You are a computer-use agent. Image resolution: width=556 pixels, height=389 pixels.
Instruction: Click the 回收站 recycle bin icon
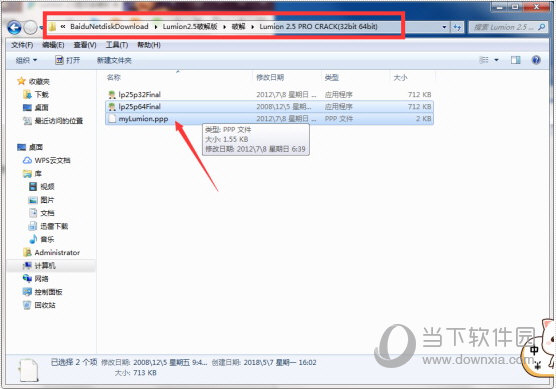tap(27, 305)
